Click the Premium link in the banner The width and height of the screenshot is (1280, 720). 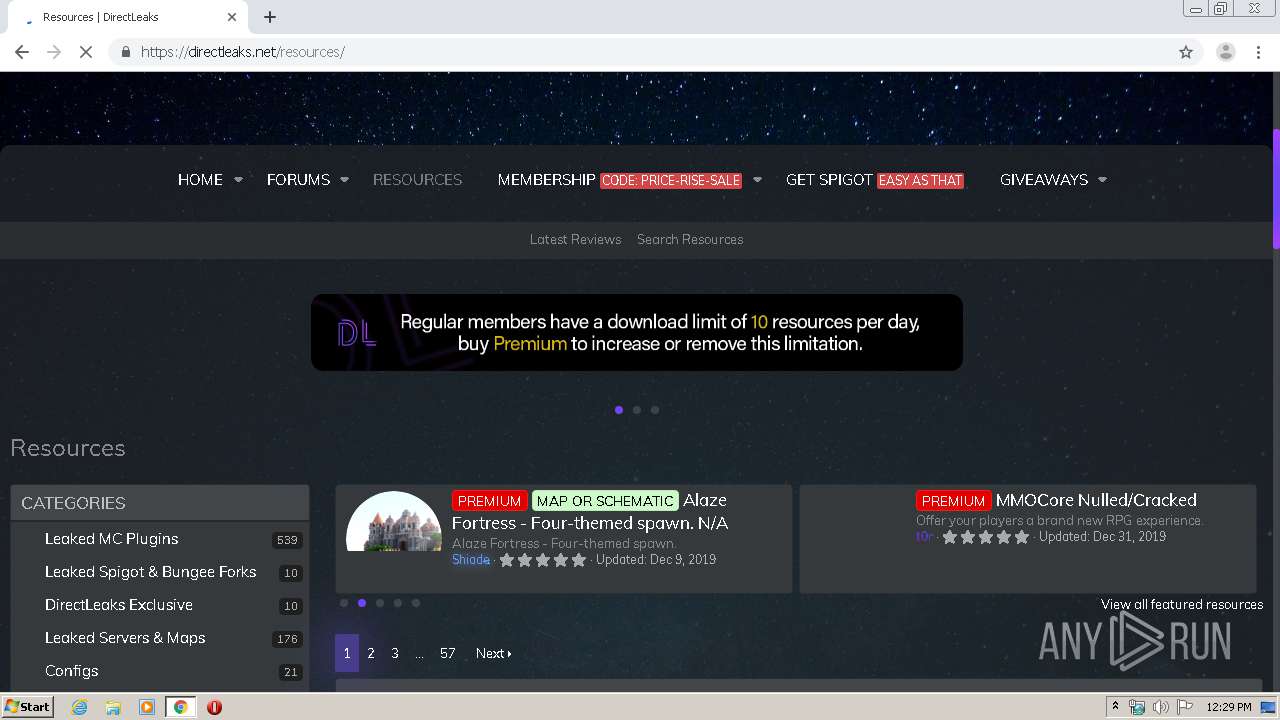(530, 344)
